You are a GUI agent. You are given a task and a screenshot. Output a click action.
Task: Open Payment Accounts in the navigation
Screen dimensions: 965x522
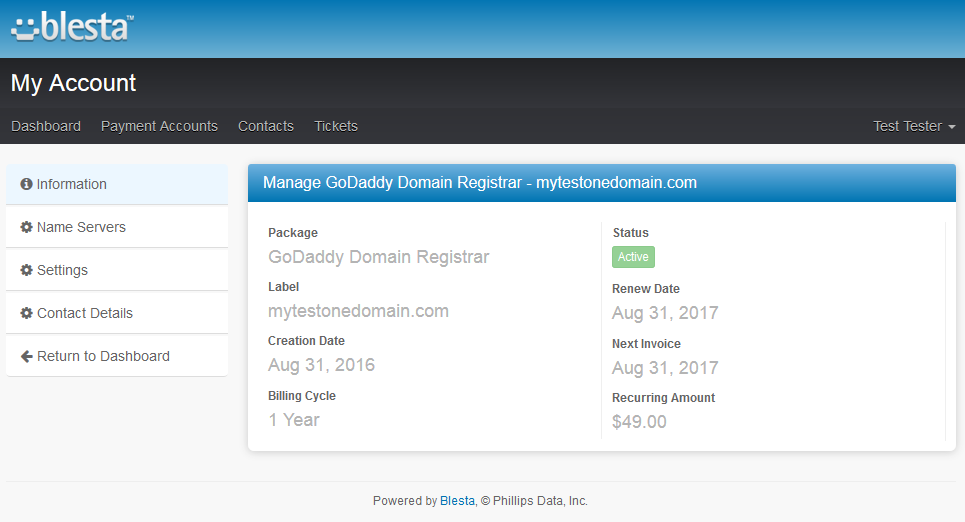[159, 126]
